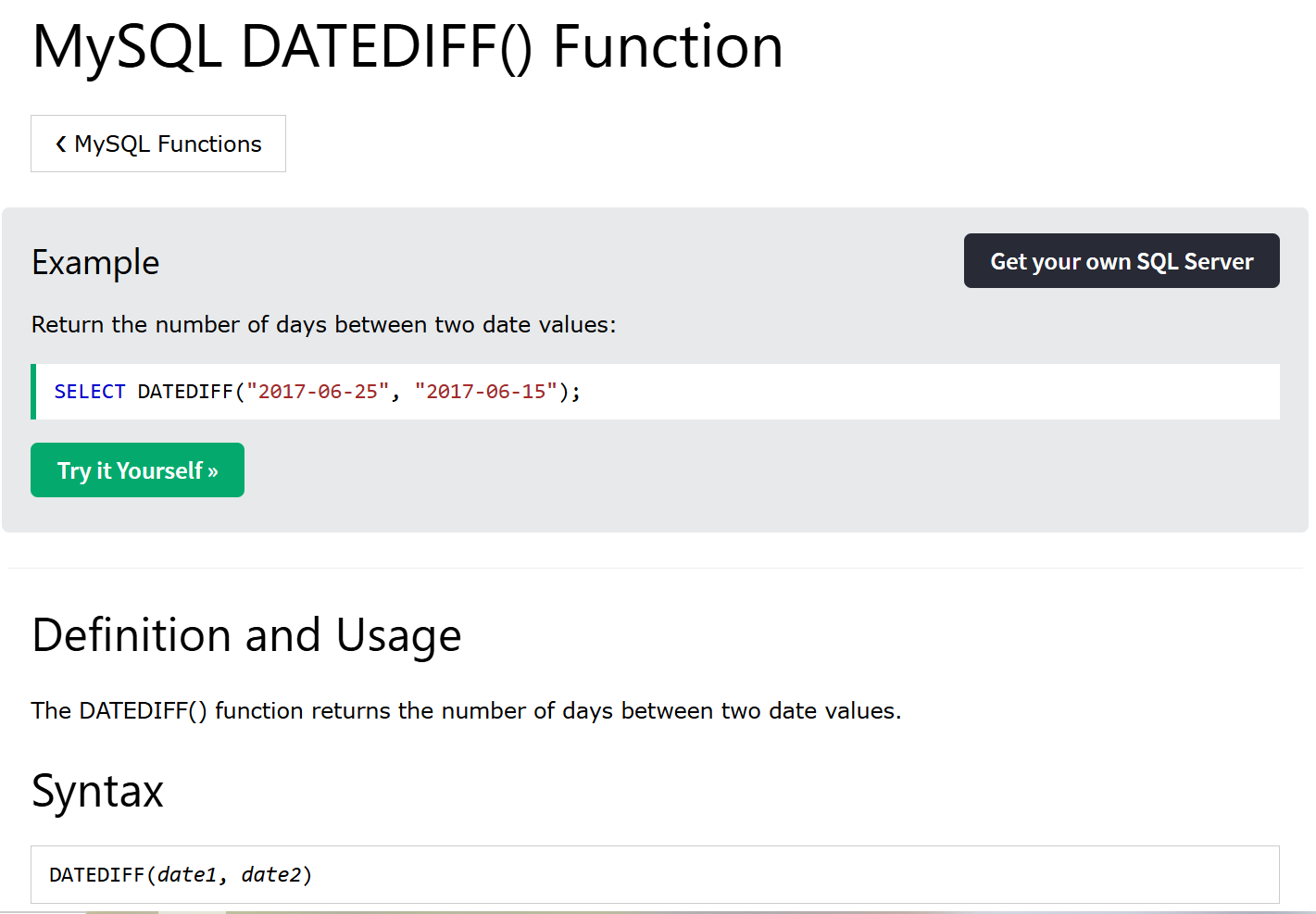Click the MySQL DATEDIFF() Function page title

407,46
